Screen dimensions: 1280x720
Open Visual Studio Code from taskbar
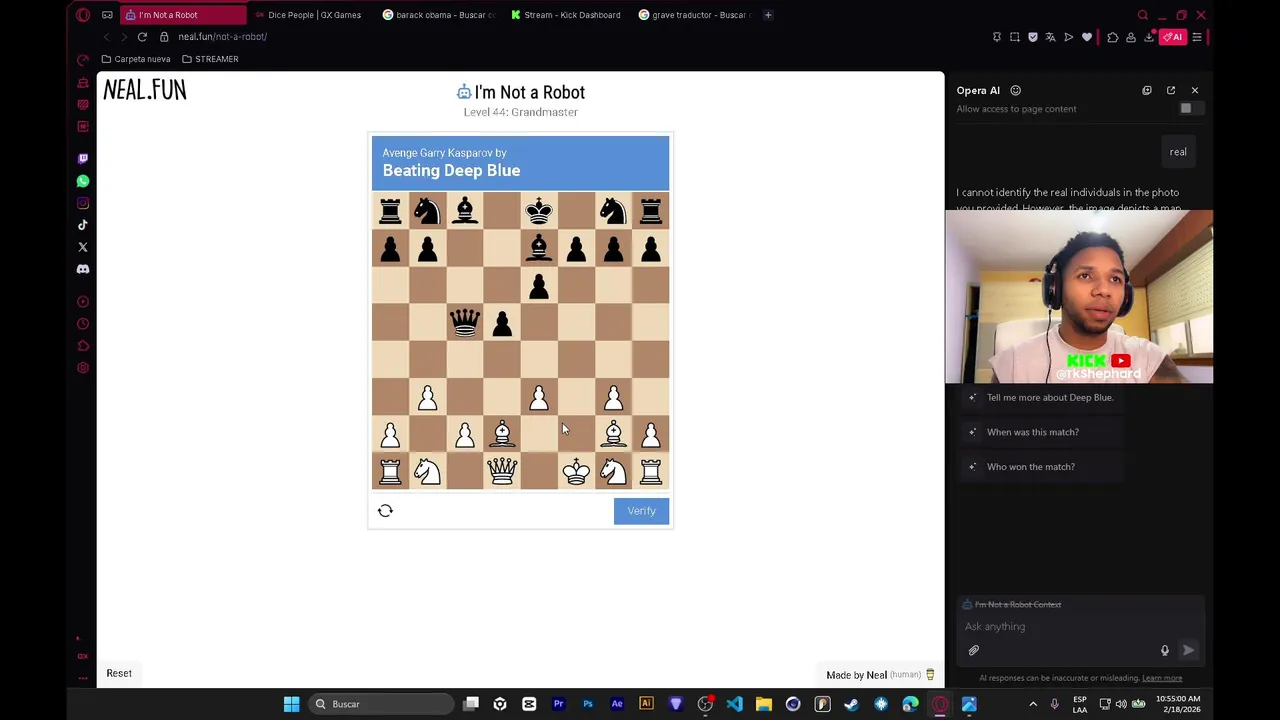[x=735, y=704]
